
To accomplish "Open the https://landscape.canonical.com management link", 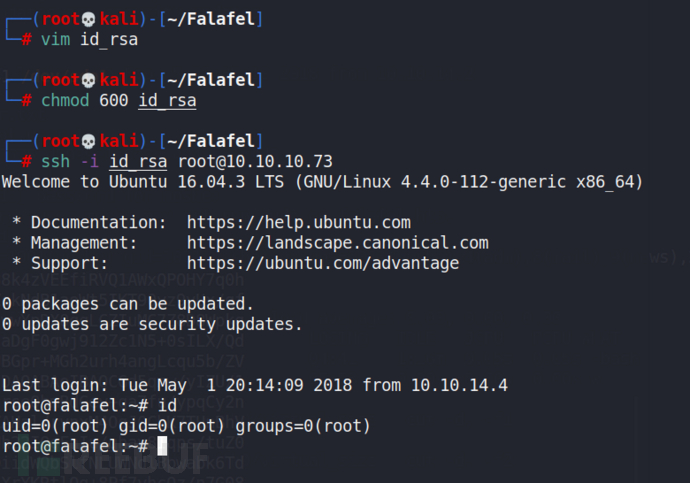I will tap(338, 243).
